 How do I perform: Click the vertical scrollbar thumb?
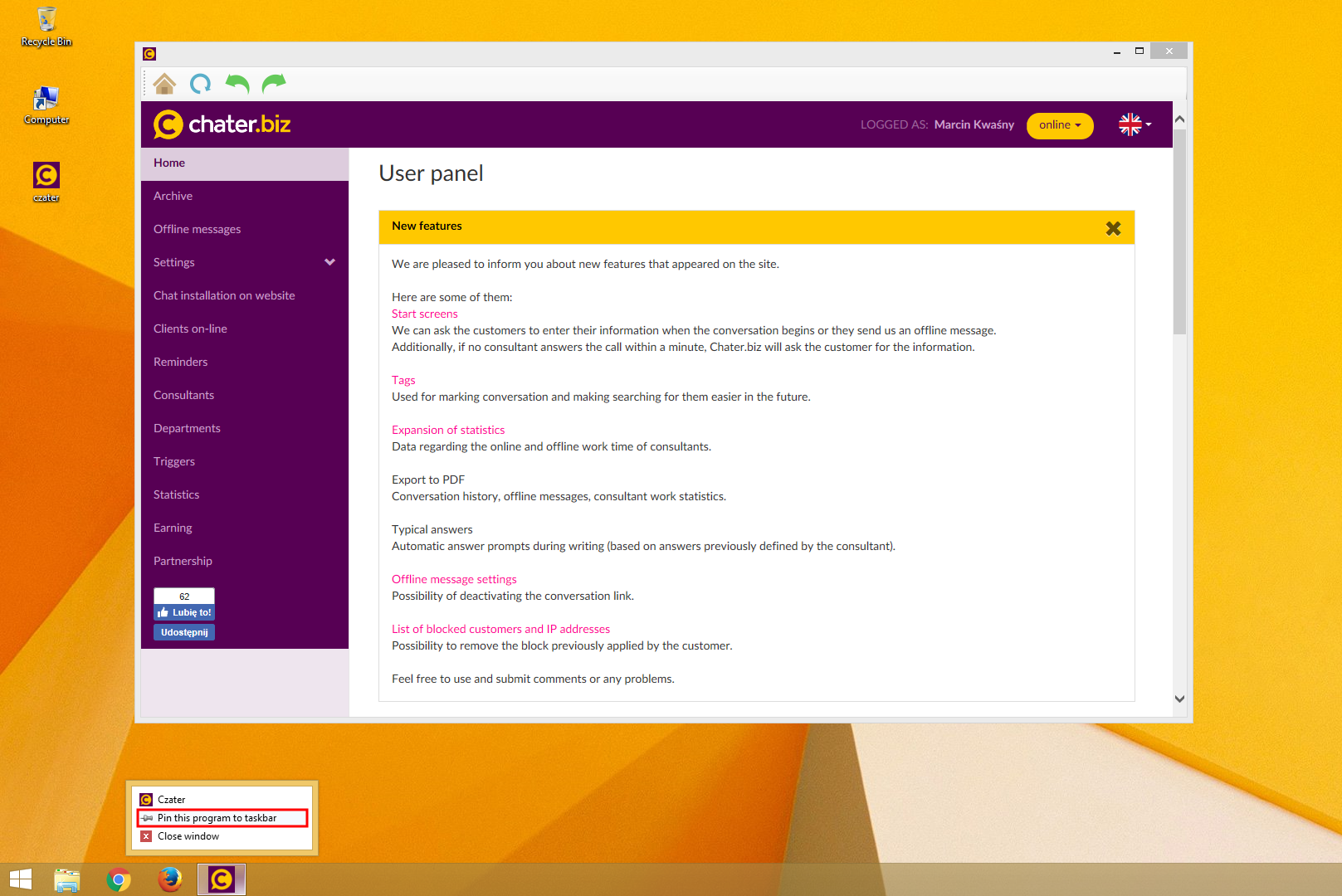1179,231
